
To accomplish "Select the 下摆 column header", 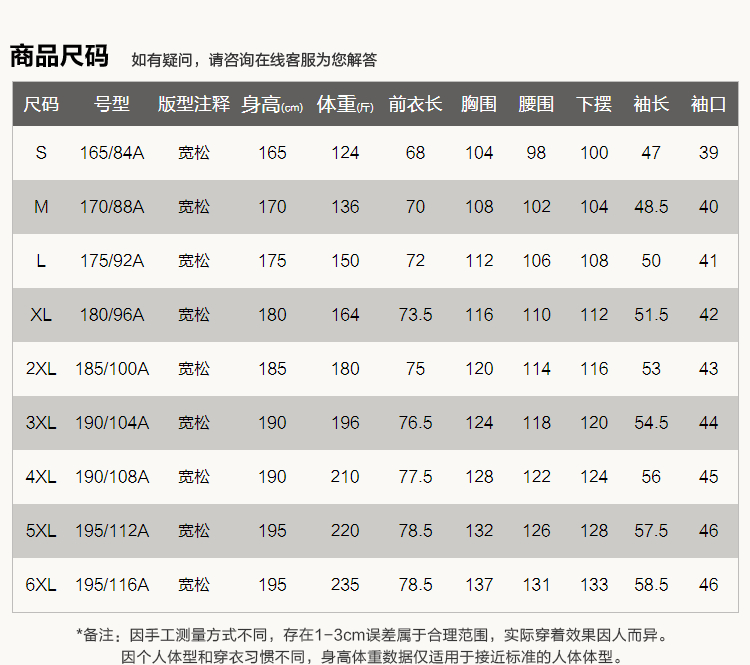I will 594,104.
